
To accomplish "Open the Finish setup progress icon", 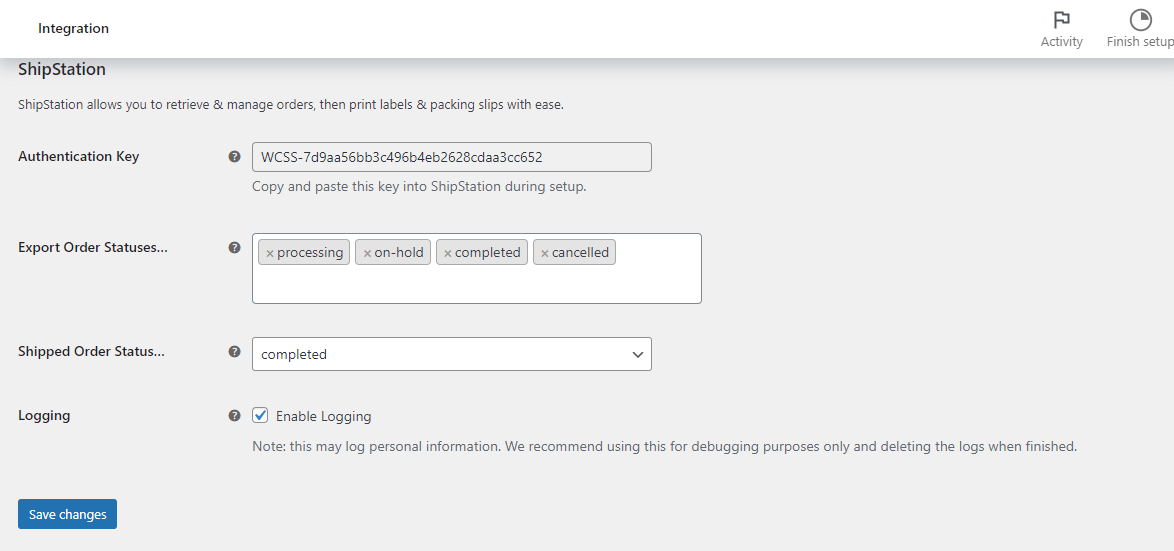I will [x=1140, y=20].
